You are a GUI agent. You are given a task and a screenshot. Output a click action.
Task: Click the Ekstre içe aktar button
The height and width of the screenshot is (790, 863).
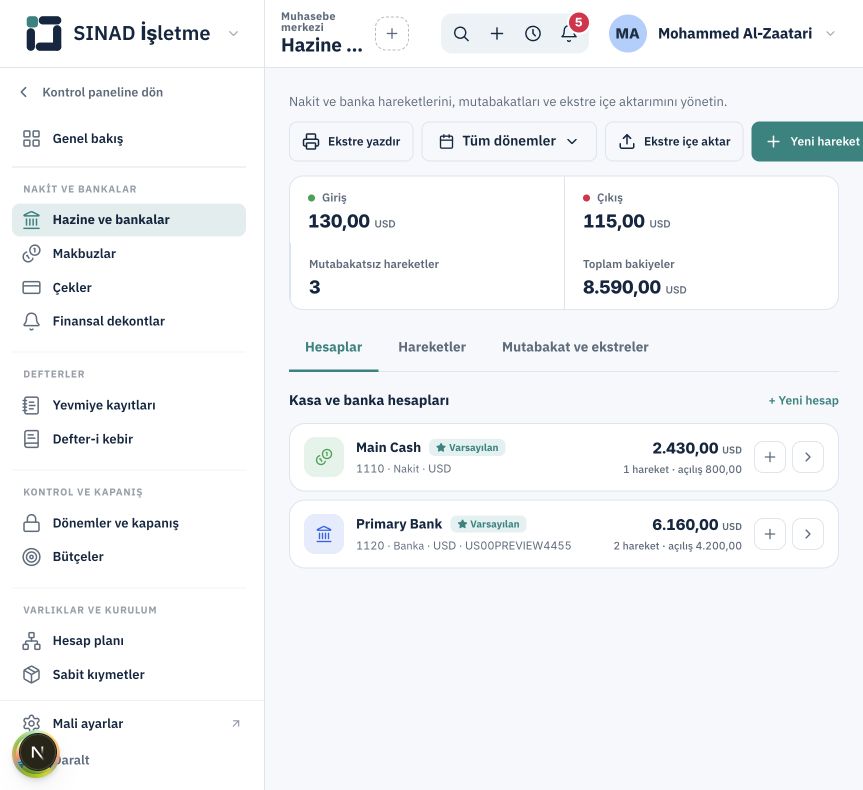click(674, 141)
